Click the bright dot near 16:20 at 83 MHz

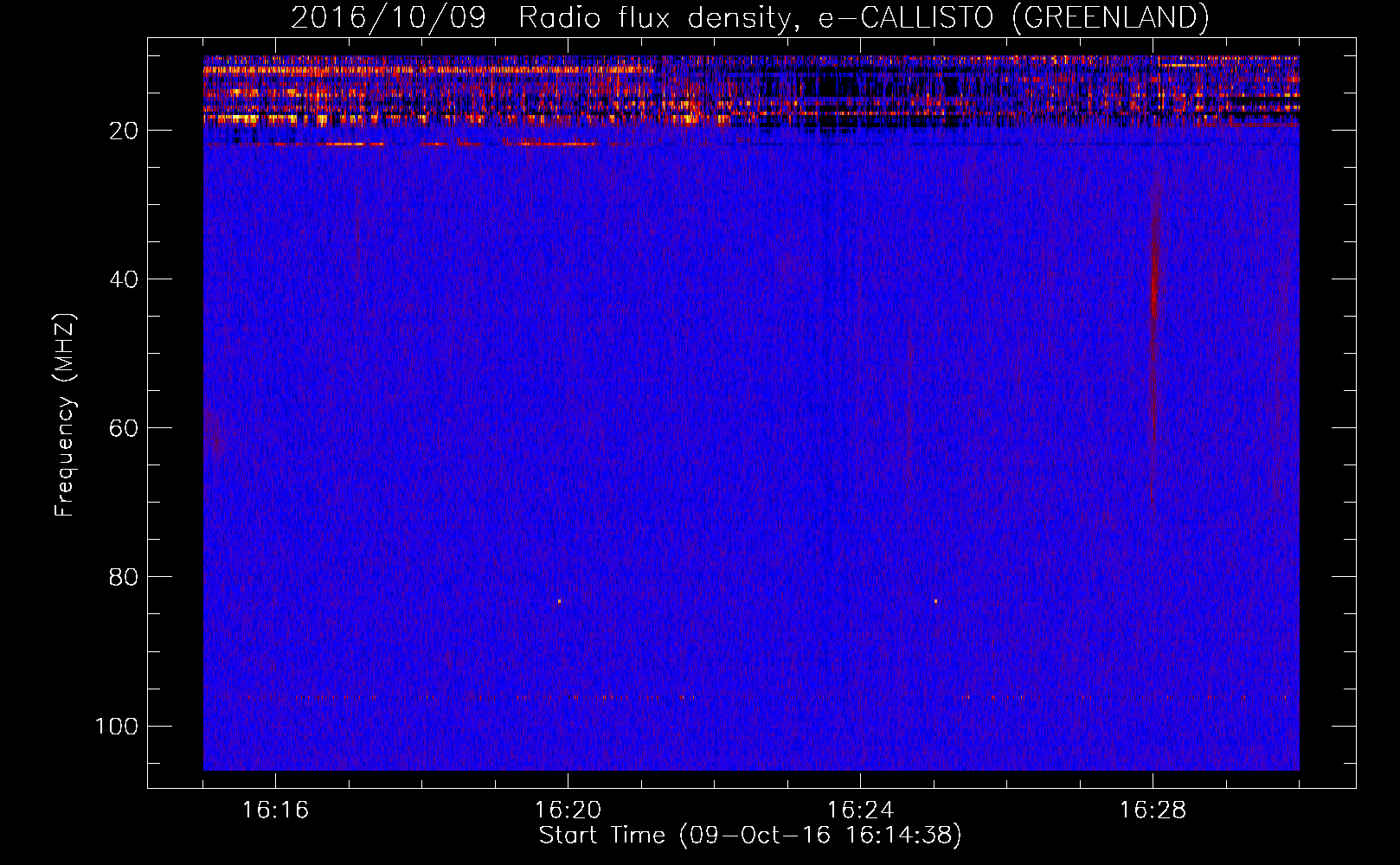(x=559, y=600)
